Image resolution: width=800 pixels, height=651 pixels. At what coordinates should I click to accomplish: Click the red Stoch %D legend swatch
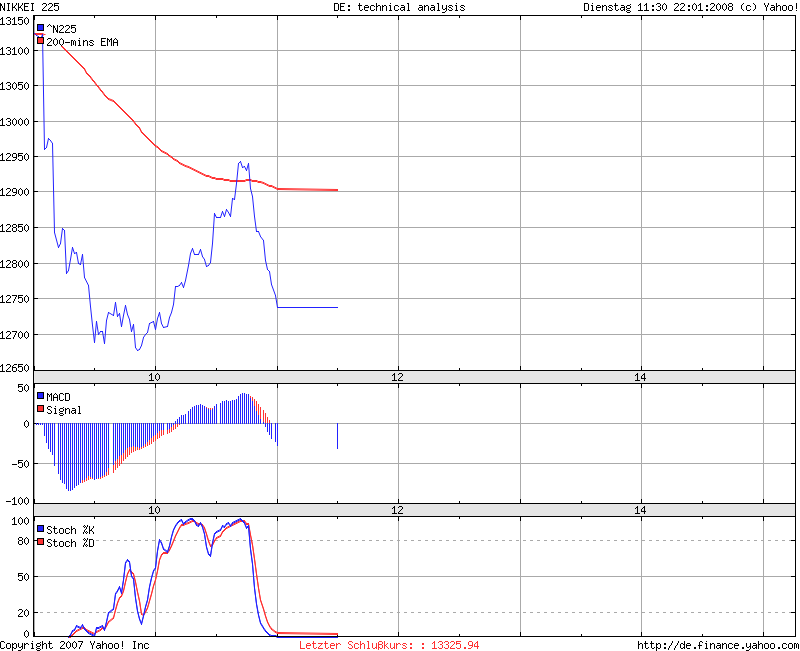tap(40, 542)
